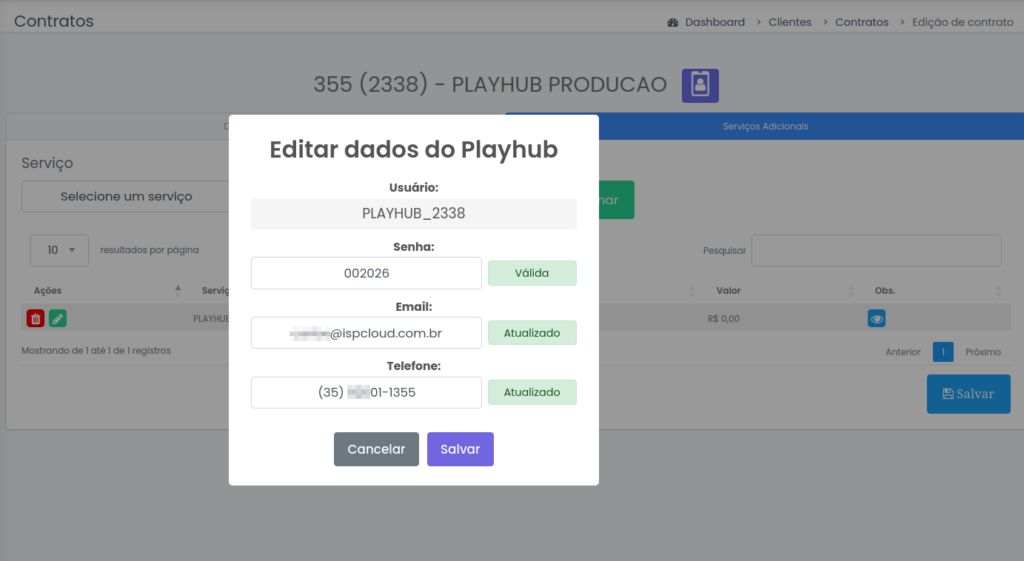Go to Anterior page
This screenshot has height=561, width=1024.
[x=903, y=352]
